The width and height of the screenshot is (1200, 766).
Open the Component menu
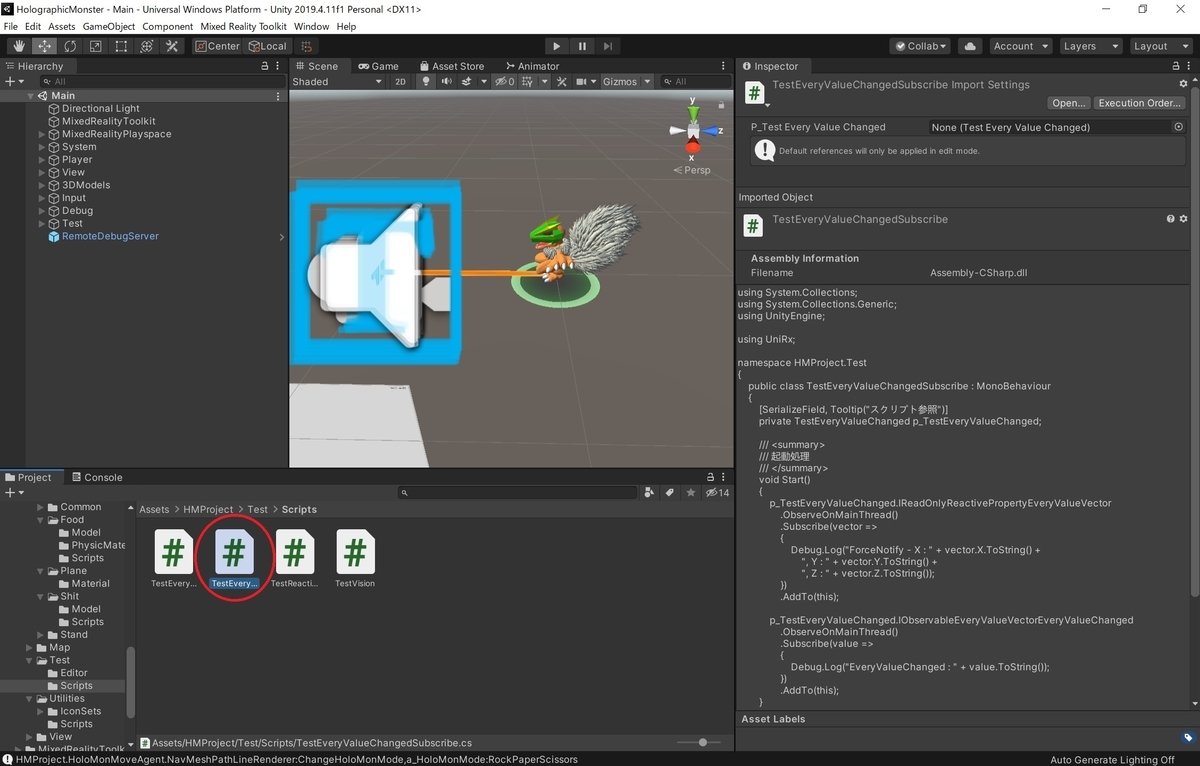click(168, 26)
